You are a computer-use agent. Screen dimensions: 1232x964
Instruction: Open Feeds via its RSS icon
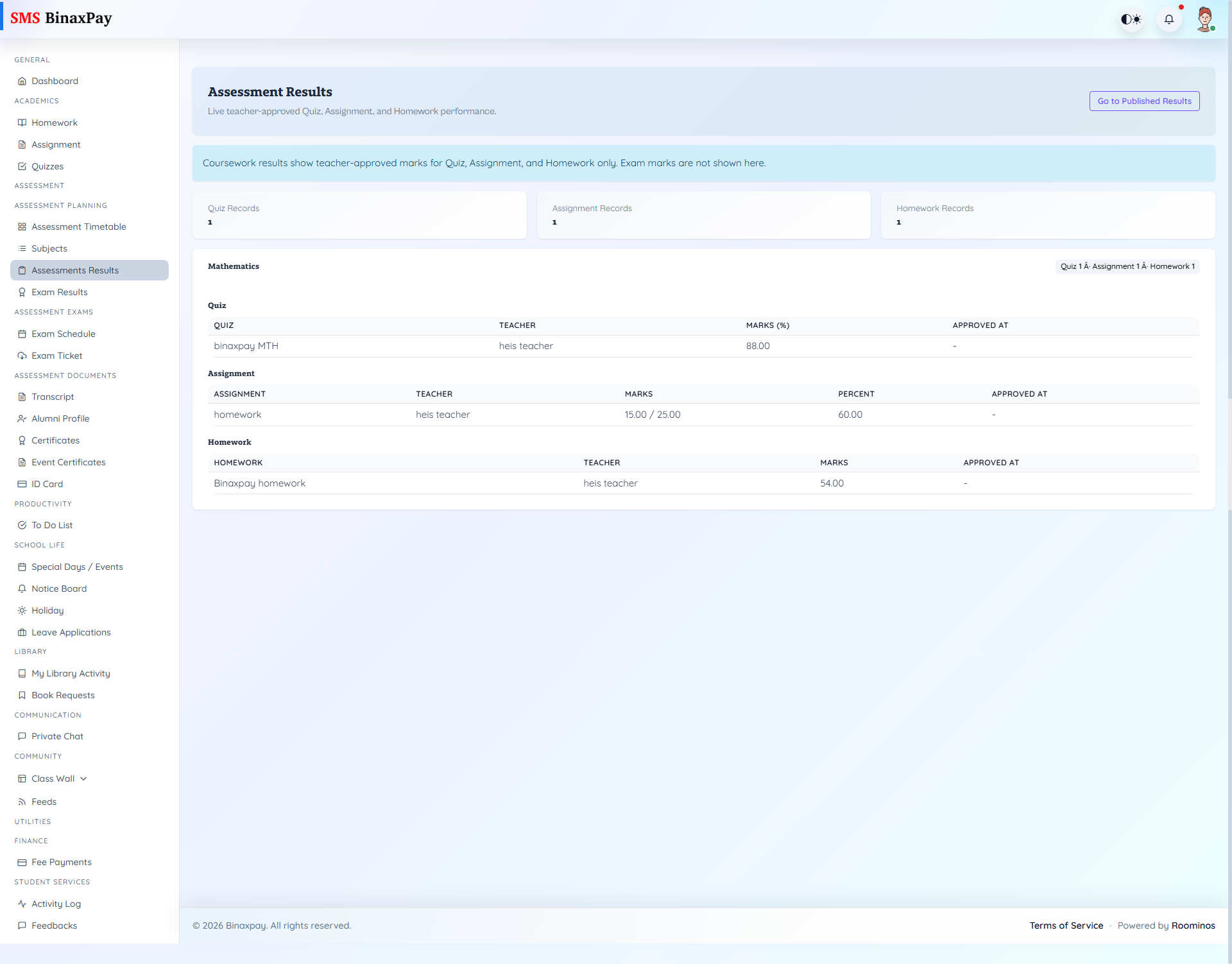[x=22, y=802]
